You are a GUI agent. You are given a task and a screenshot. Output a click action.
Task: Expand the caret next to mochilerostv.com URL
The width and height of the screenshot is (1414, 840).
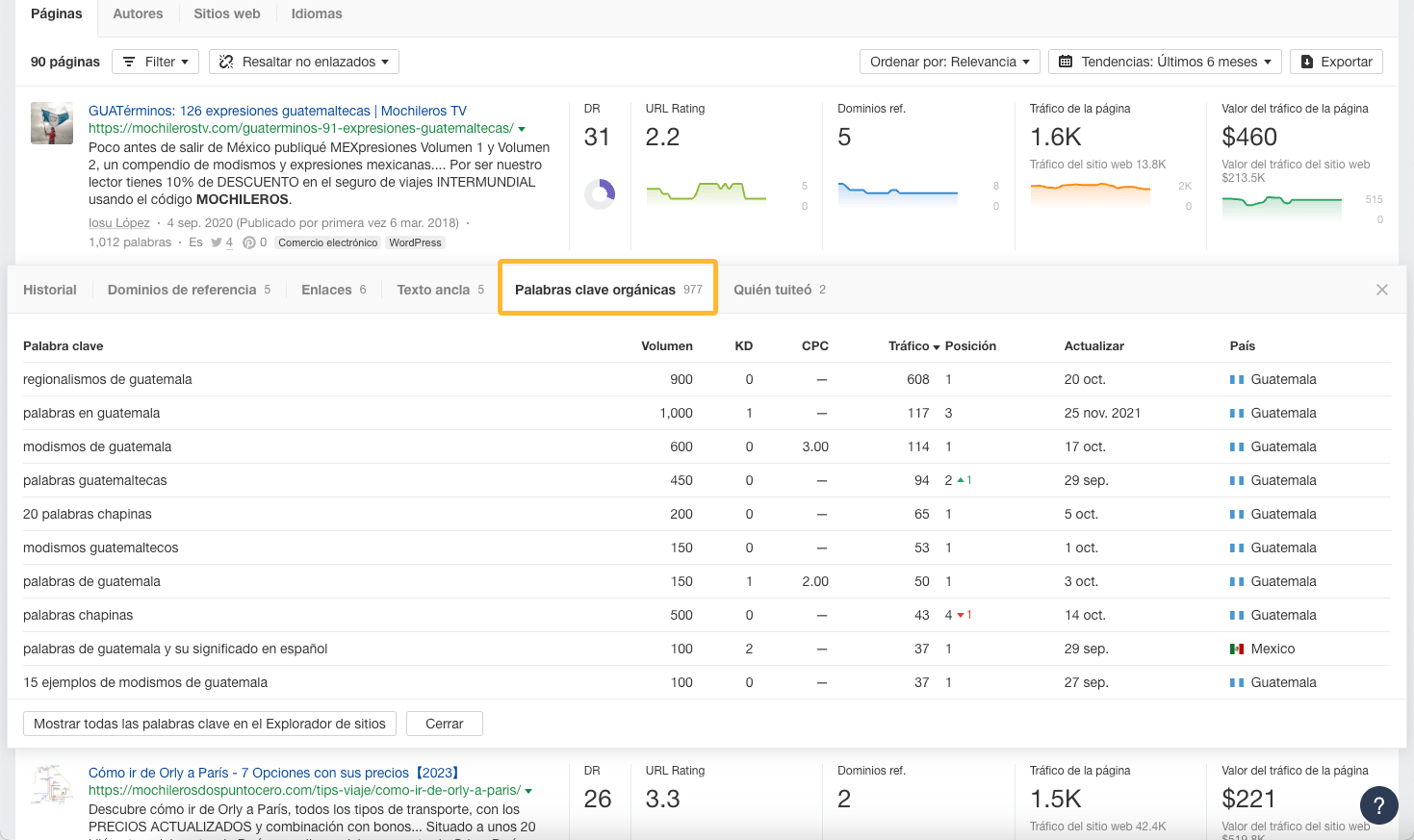(521, 128)
